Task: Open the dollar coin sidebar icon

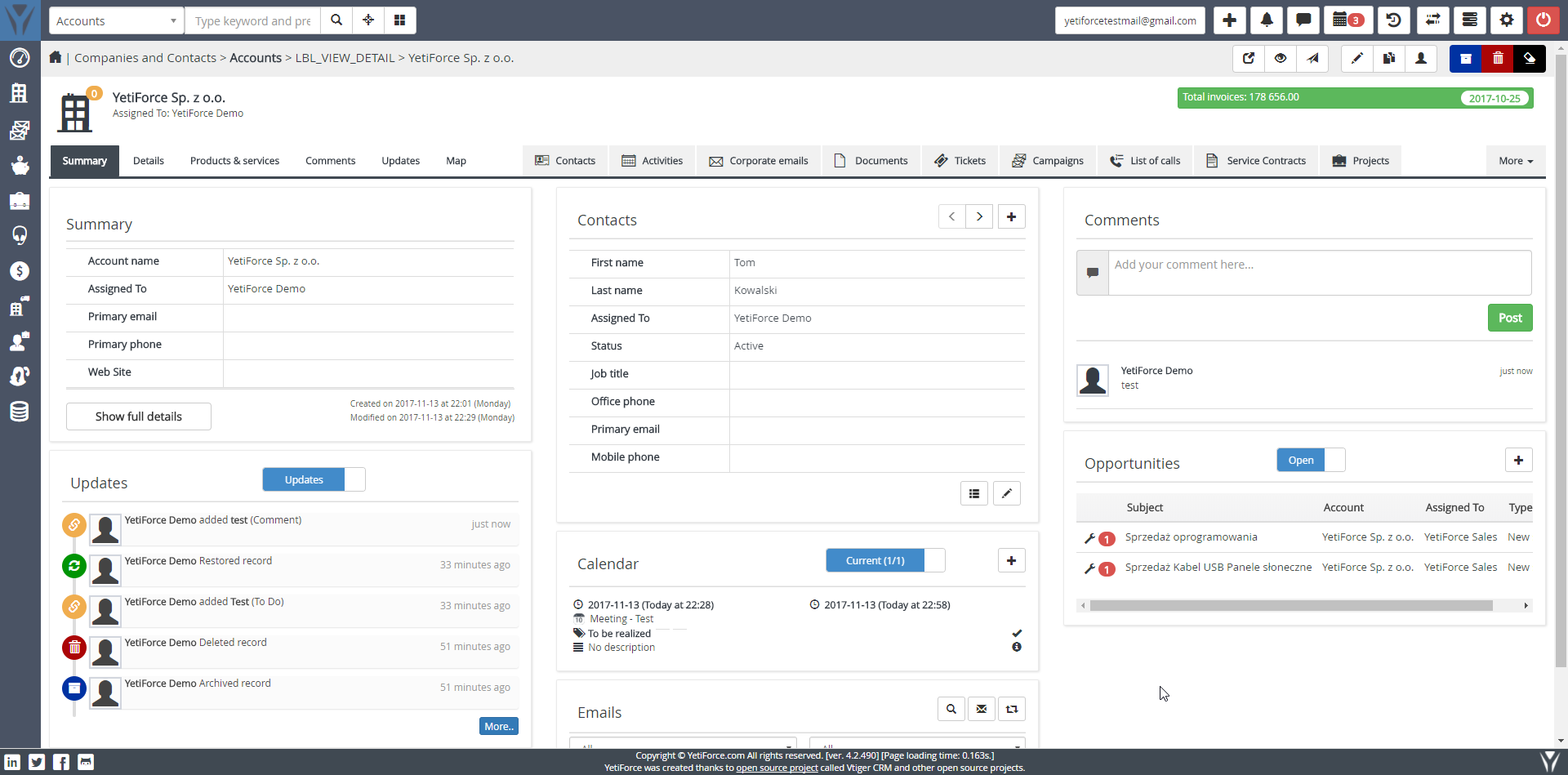Action: (x=20, y=271)
